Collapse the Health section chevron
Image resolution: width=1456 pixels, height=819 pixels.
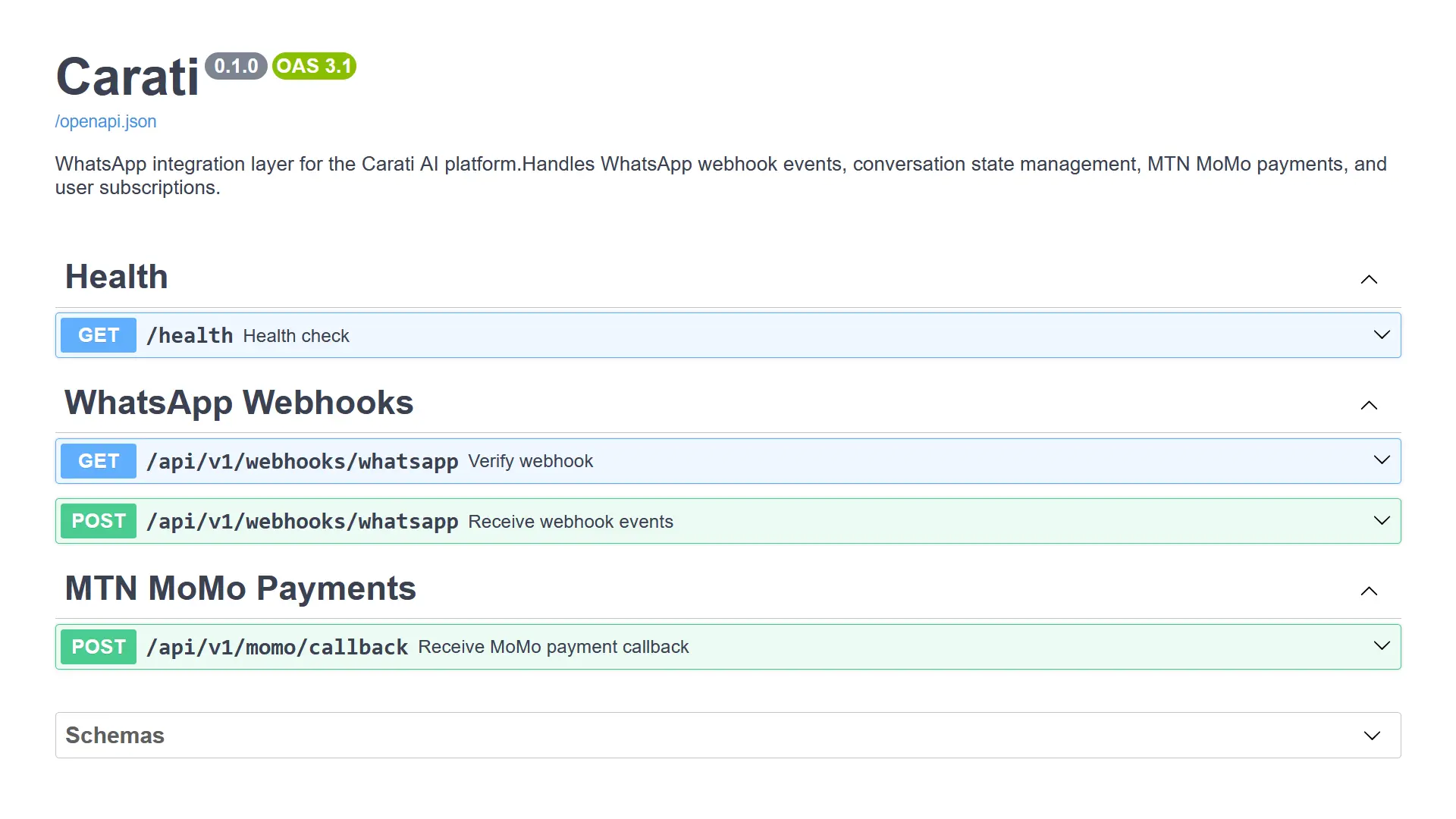pos(1369,280)
